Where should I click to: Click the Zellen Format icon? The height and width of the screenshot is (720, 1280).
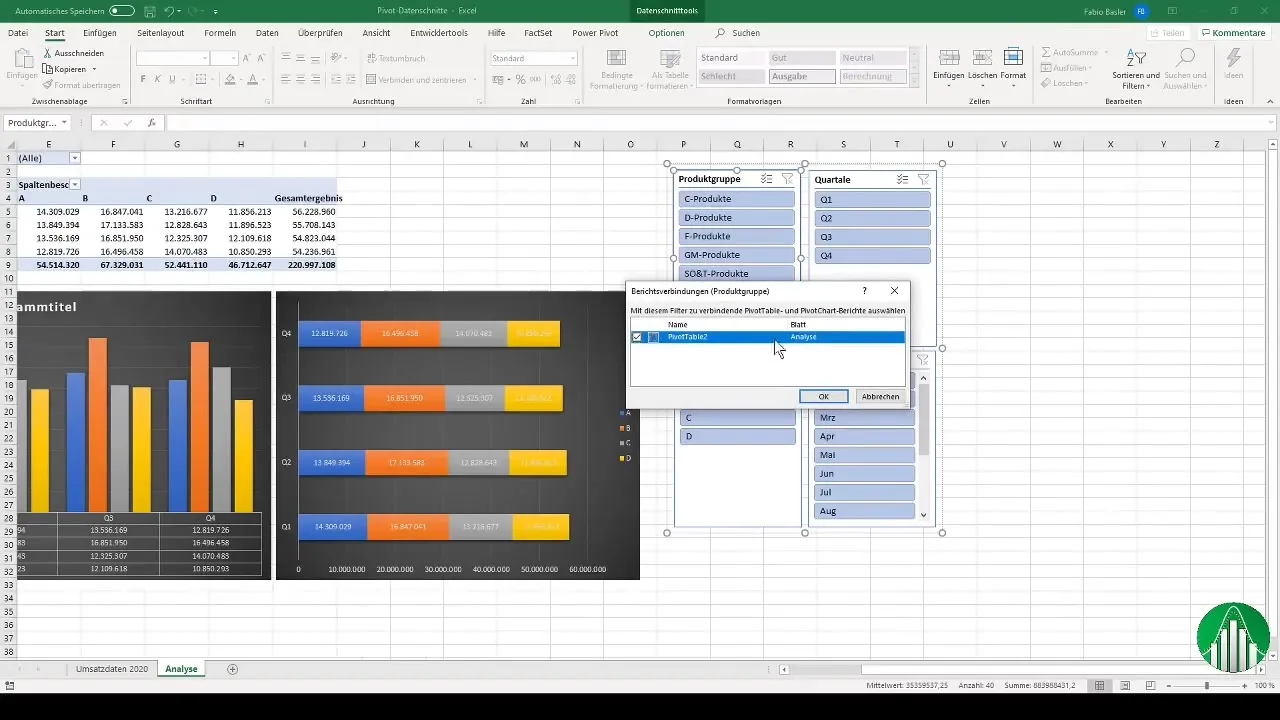pyautogui.click(x=1013, y=57)
